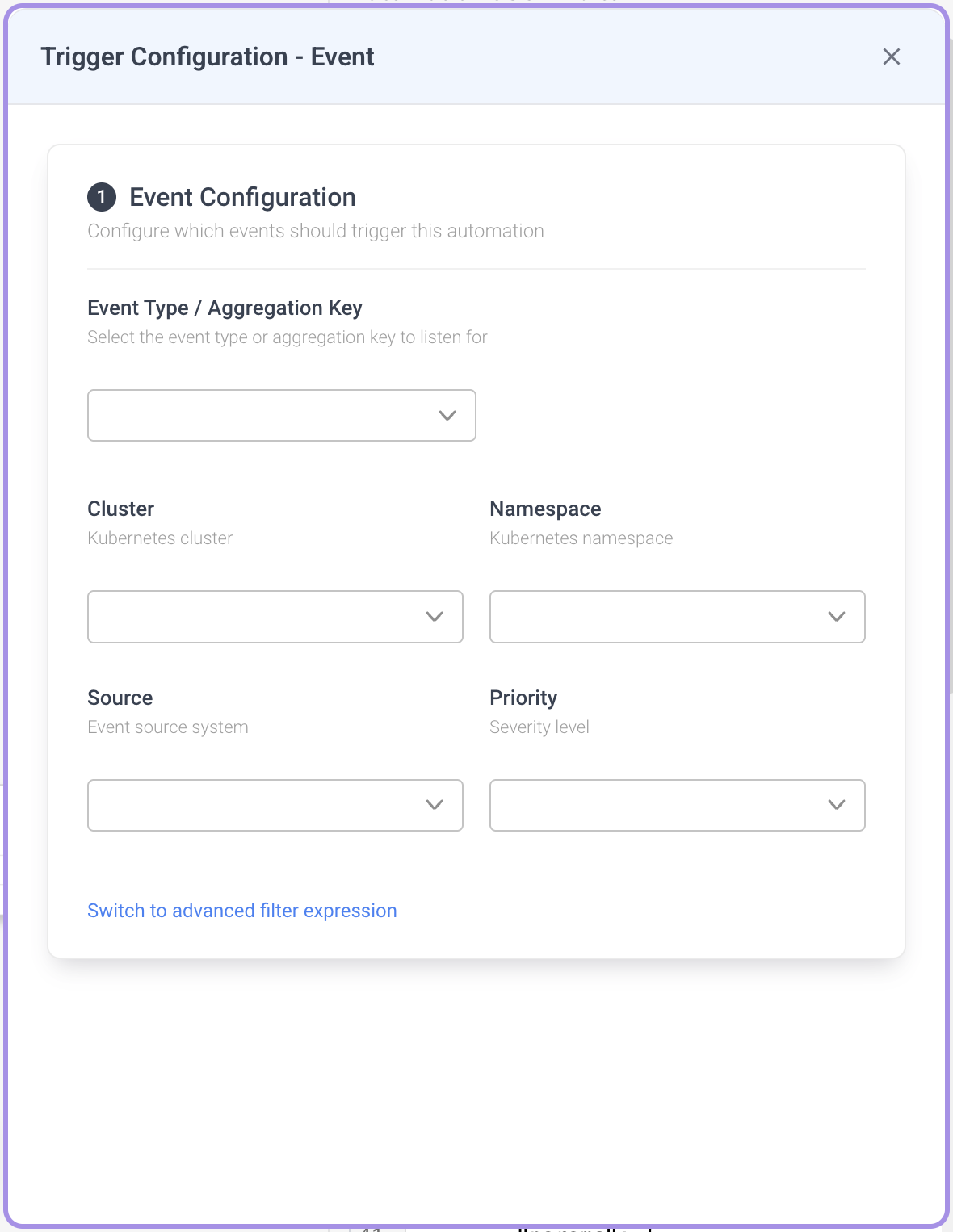
Task: Open the Namespace dropdown
Action: point(677,616)
